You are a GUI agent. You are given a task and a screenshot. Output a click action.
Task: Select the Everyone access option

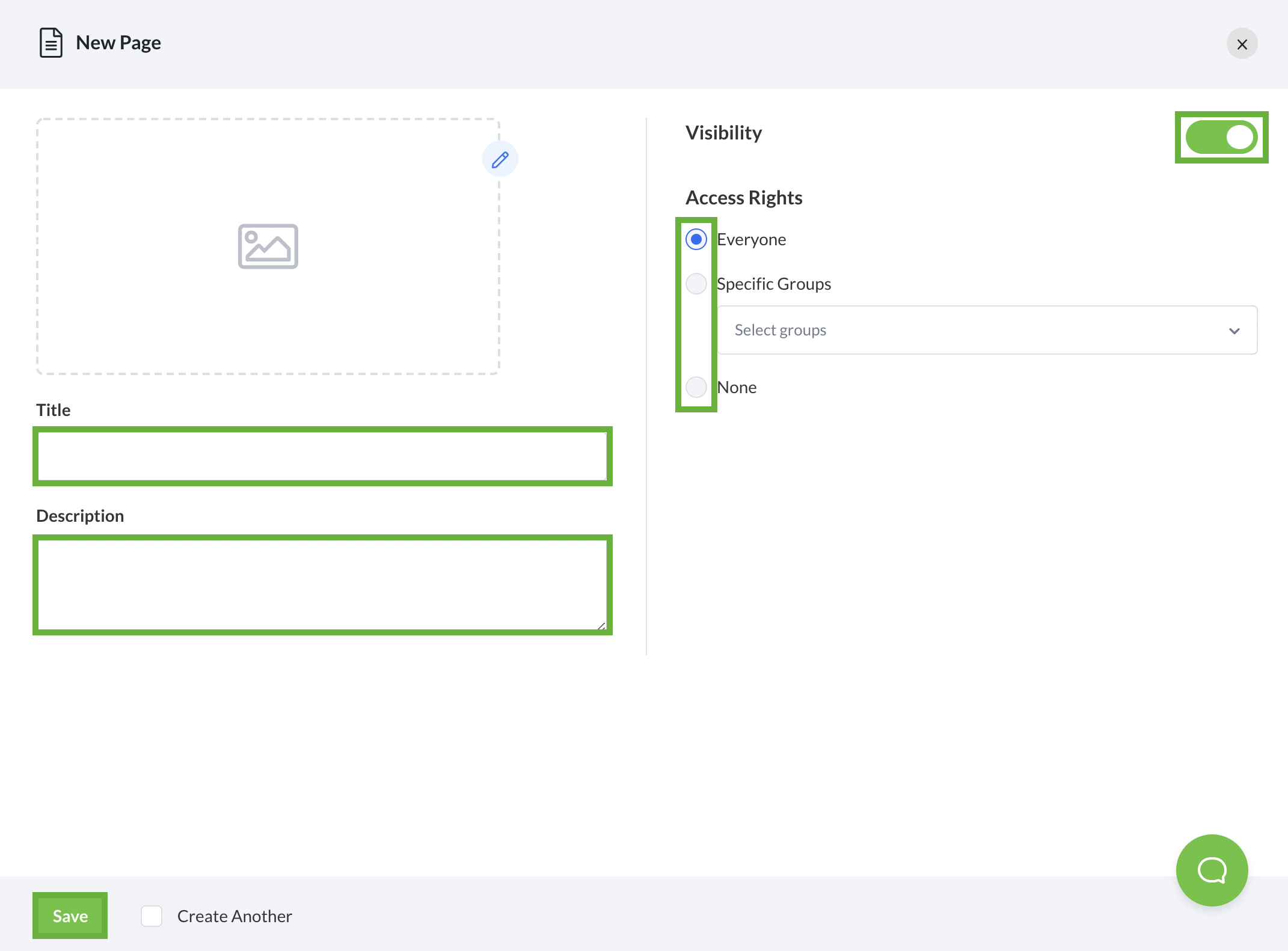(x=696, y=239)
